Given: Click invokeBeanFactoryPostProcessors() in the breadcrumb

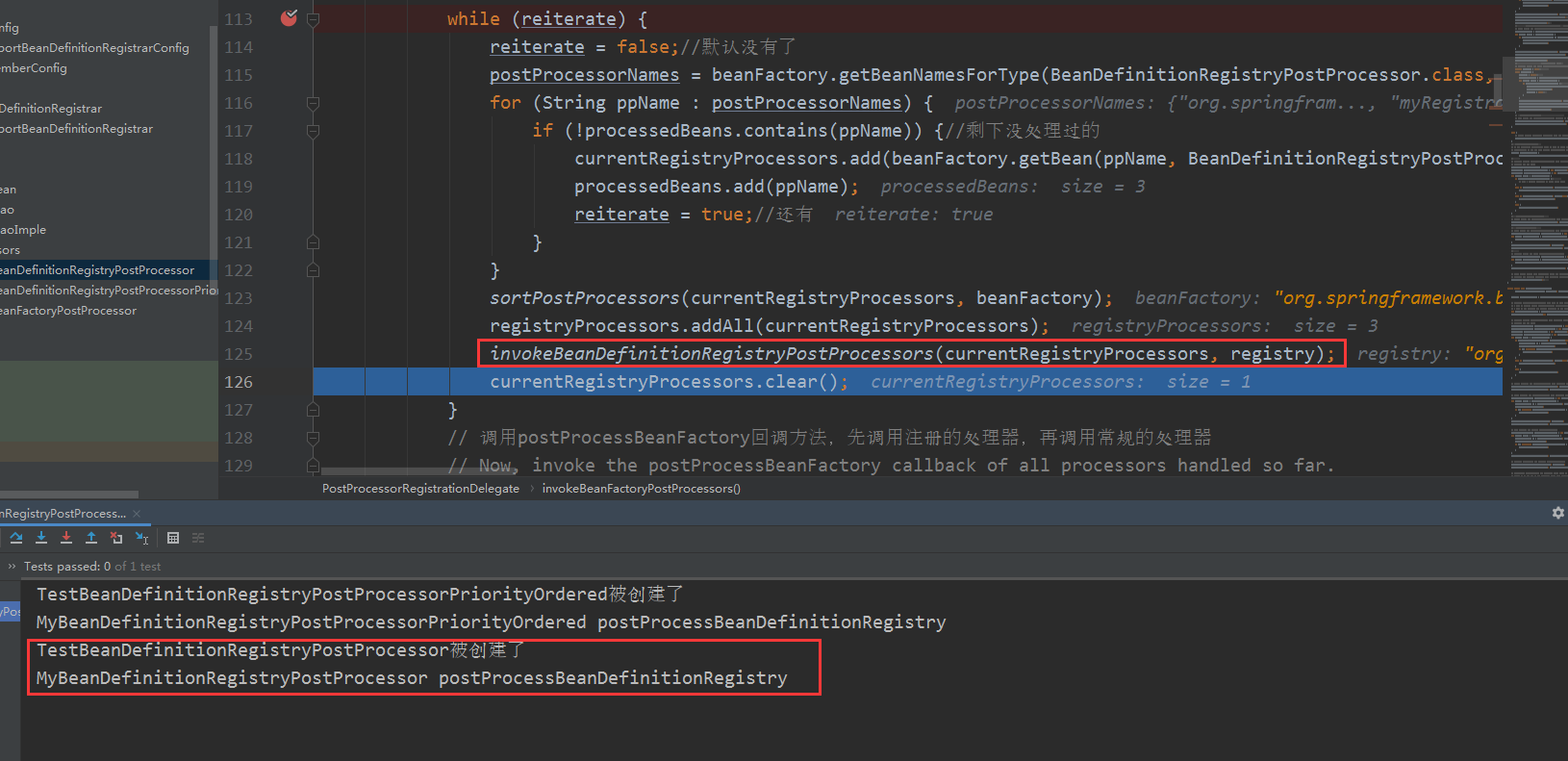Looking at the screenshot, I should 642,489.
